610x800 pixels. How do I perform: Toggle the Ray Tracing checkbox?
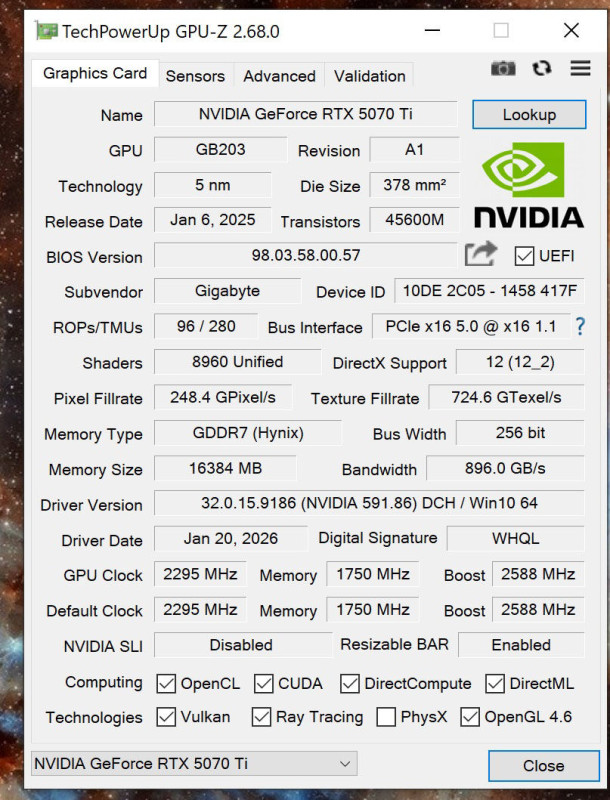pyautogui.click(x=262, y=717)
